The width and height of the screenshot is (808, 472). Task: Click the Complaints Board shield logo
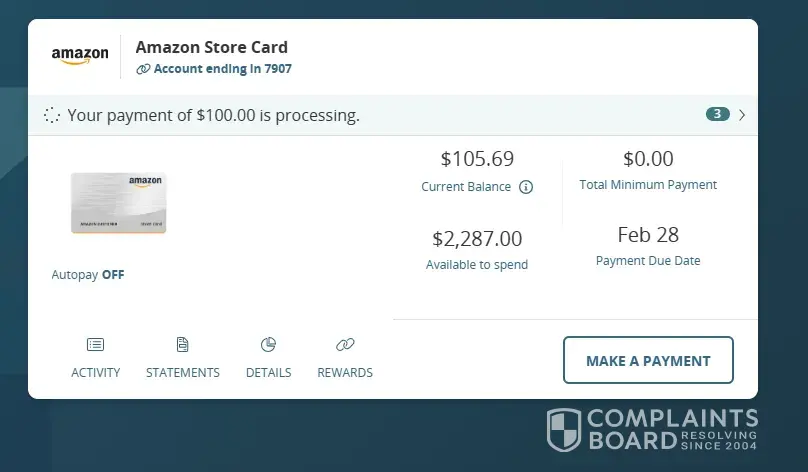(564, 430)
